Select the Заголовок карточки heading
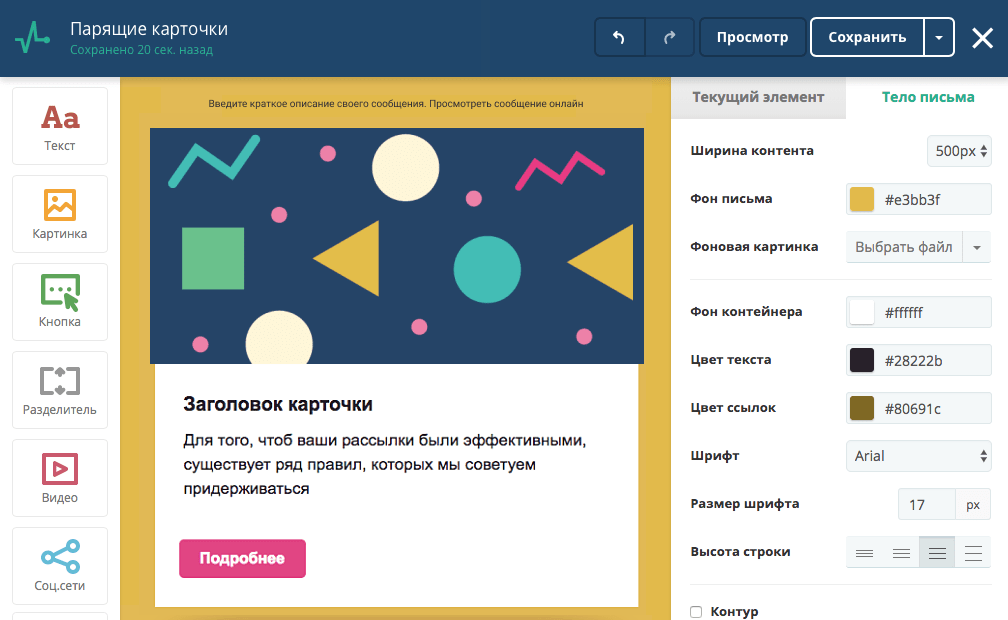 pyautogui.click(x=278, y=404)
